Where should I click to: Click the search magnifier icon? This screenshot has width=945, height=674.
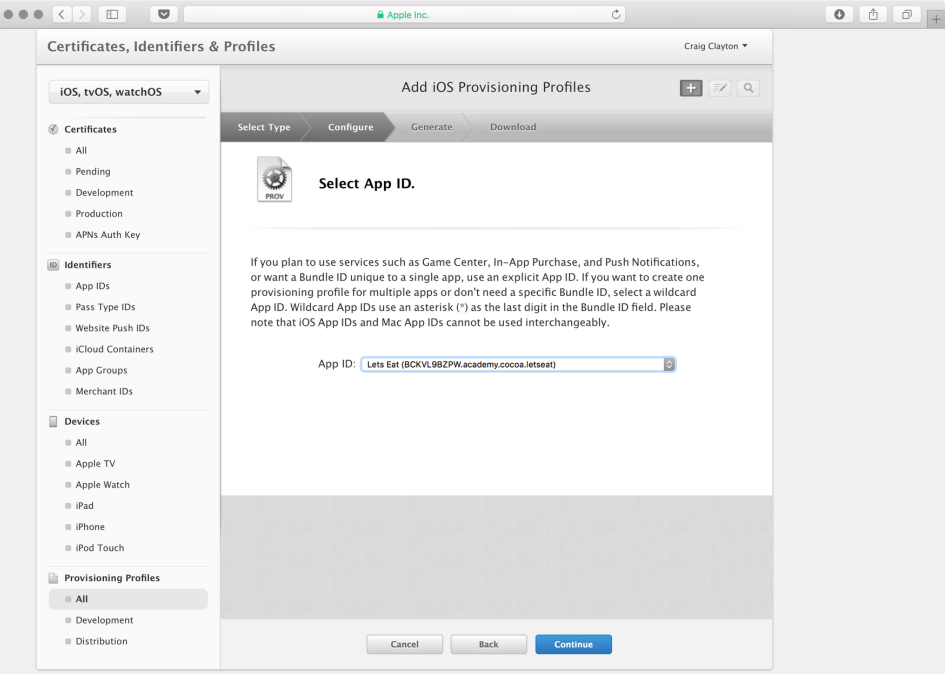point(748,88)
